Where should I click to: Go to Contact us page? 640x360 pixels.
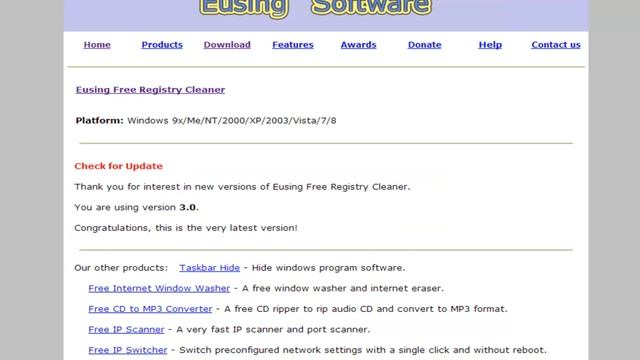coord(556,45)
